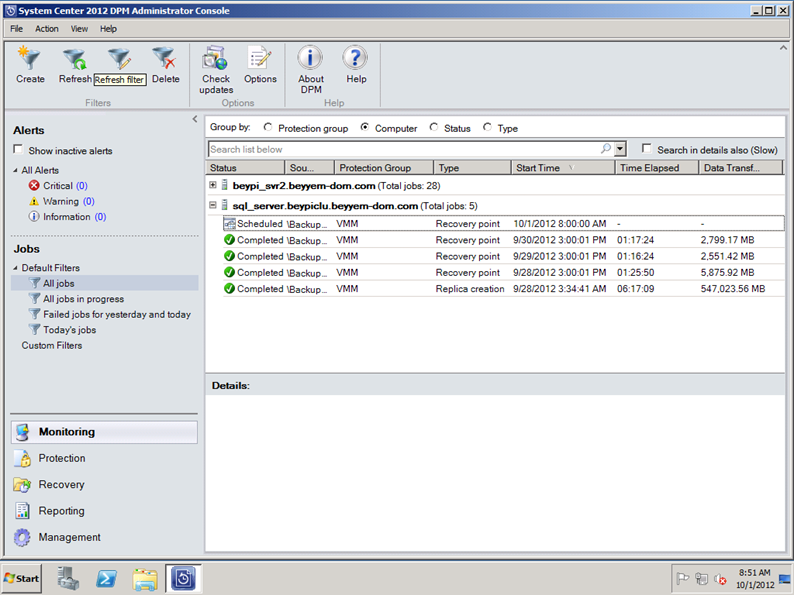794x595 pixels.
Task: Collapse the ribbon with top-right chevron
Action: click(783, 48)
